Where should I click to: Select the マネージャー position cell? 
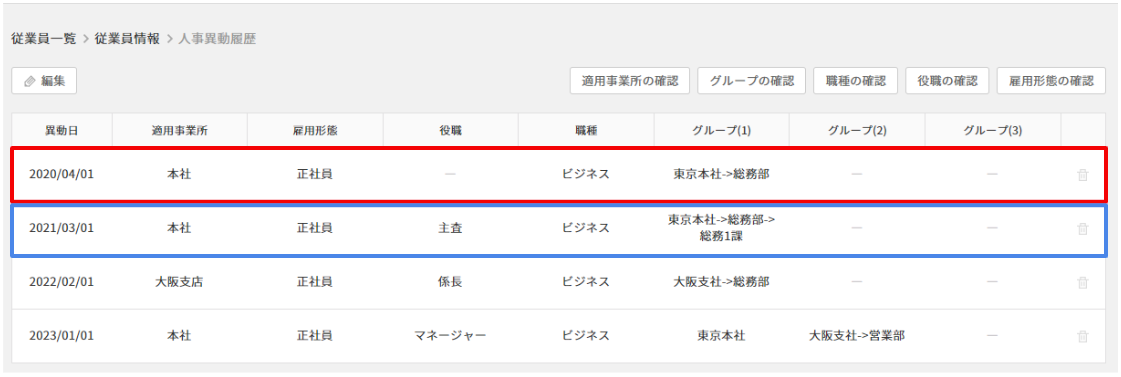coord(450,336)
